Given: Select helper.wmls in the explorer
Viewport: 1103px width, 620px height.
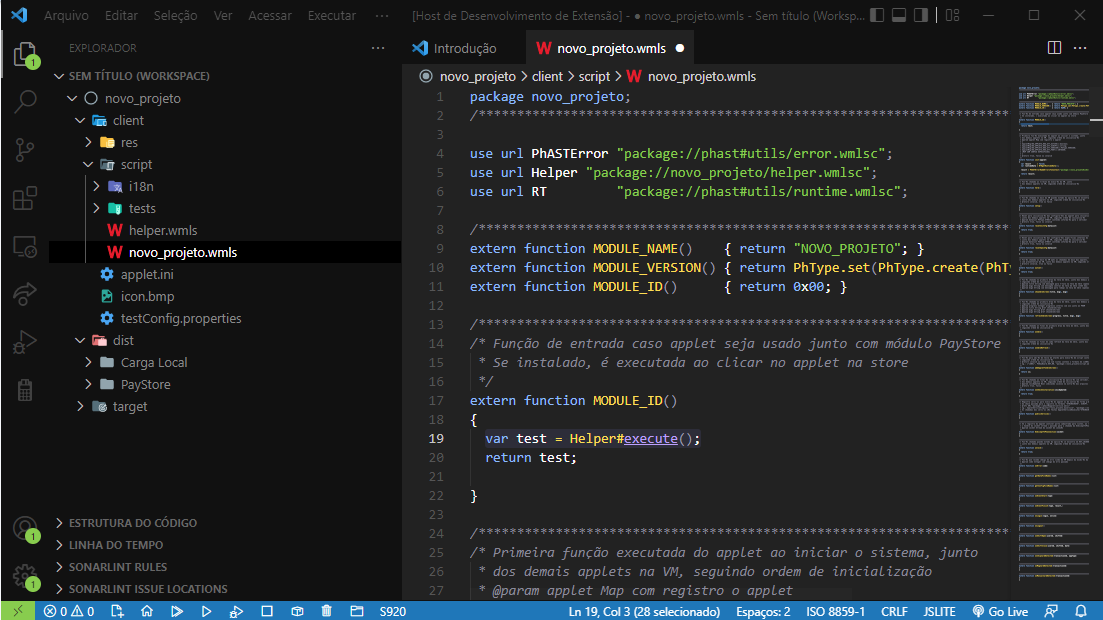Looking at the screenshot, I should [160, 230].
